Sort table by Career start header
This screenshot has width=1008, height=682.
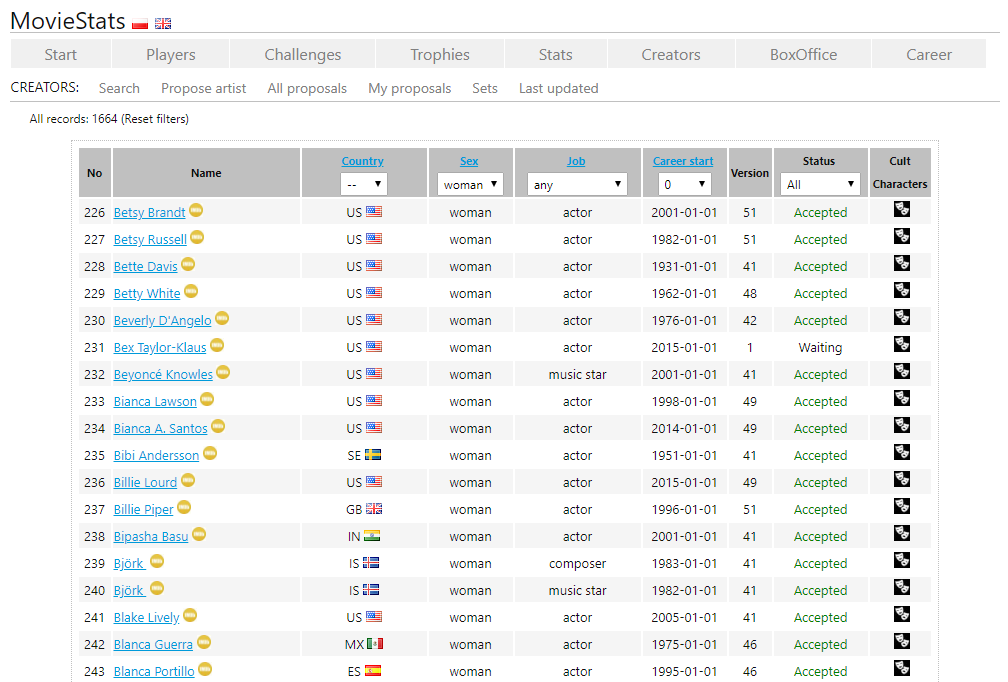coord(683,161)
